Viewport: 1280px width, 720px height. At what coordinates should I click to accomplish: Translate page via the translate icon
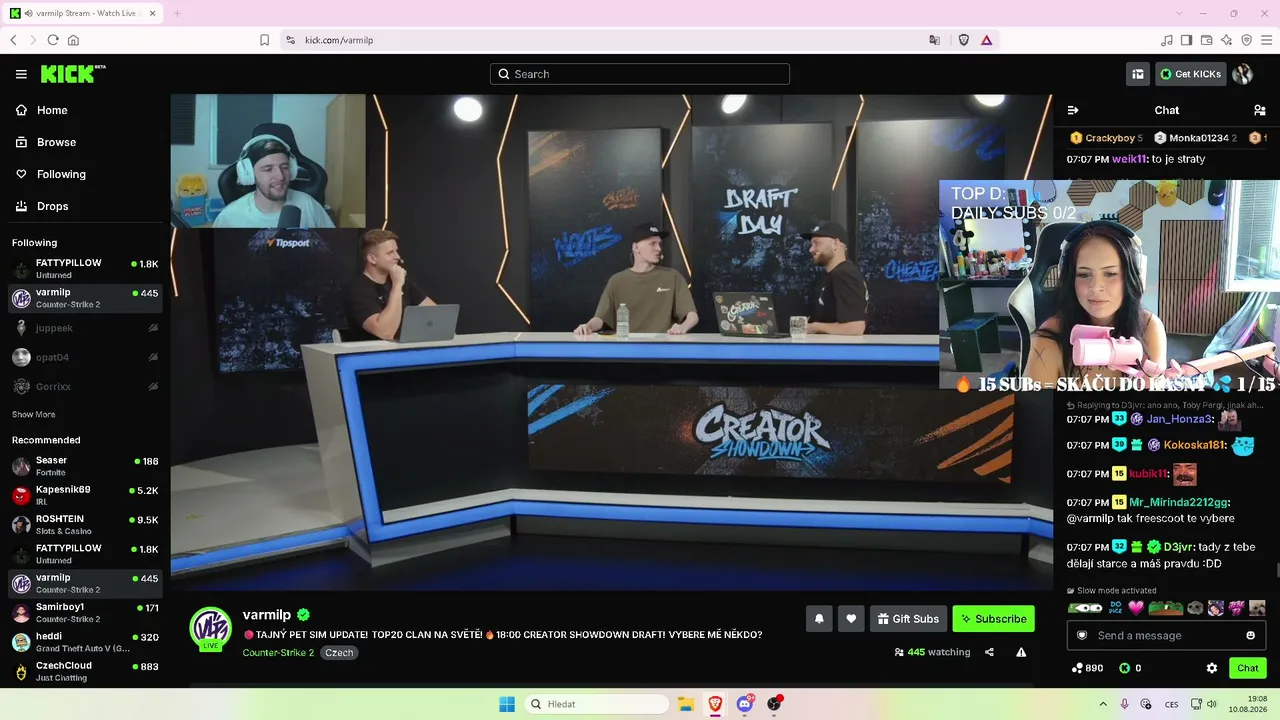coord(935,40)
